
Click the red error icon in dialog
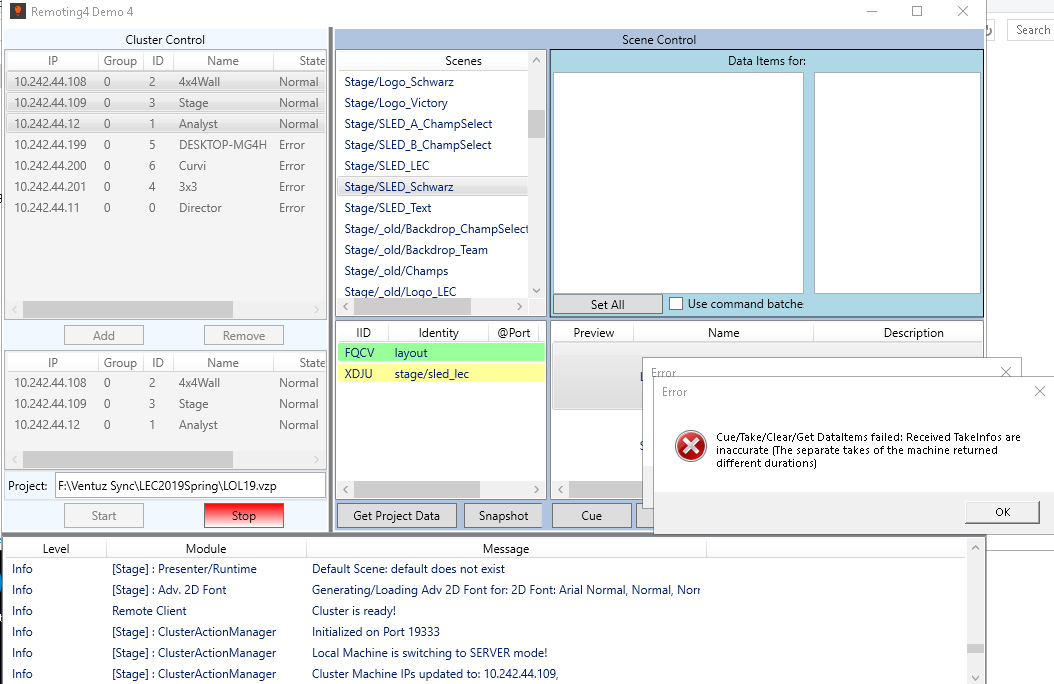tap(690, 446)
